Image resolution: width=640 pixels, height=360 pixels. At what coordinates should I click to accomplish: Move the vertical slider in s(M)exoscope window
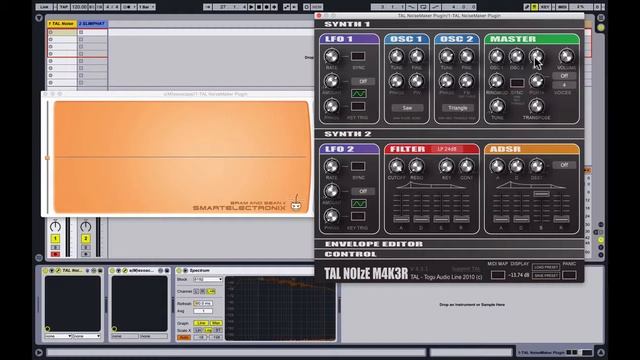point(47,158)
